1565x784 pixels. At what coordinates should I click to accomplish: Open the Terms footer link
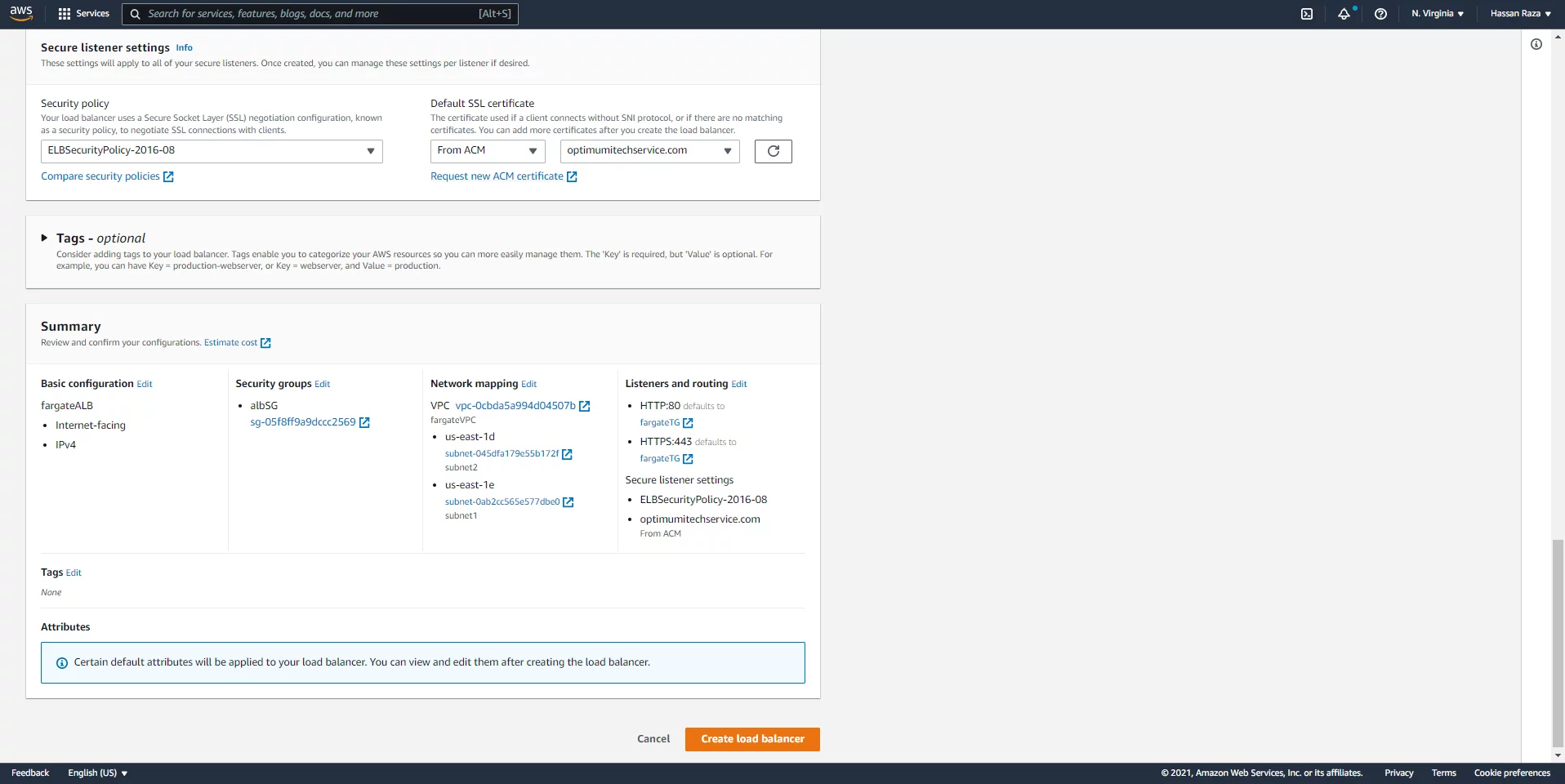(x=1443, y=773)
